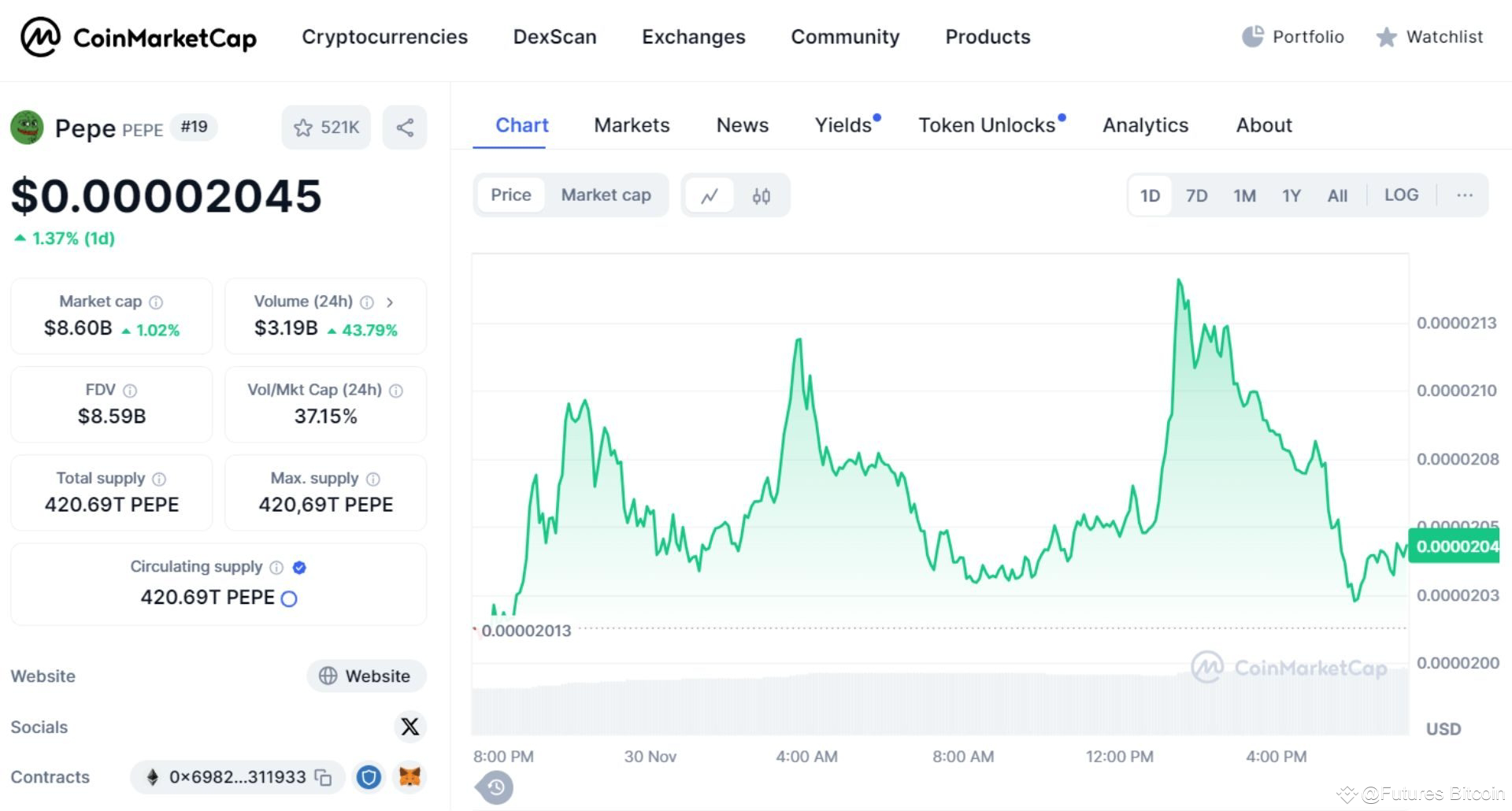Switch to candlestick chart icon

(761, 195)
